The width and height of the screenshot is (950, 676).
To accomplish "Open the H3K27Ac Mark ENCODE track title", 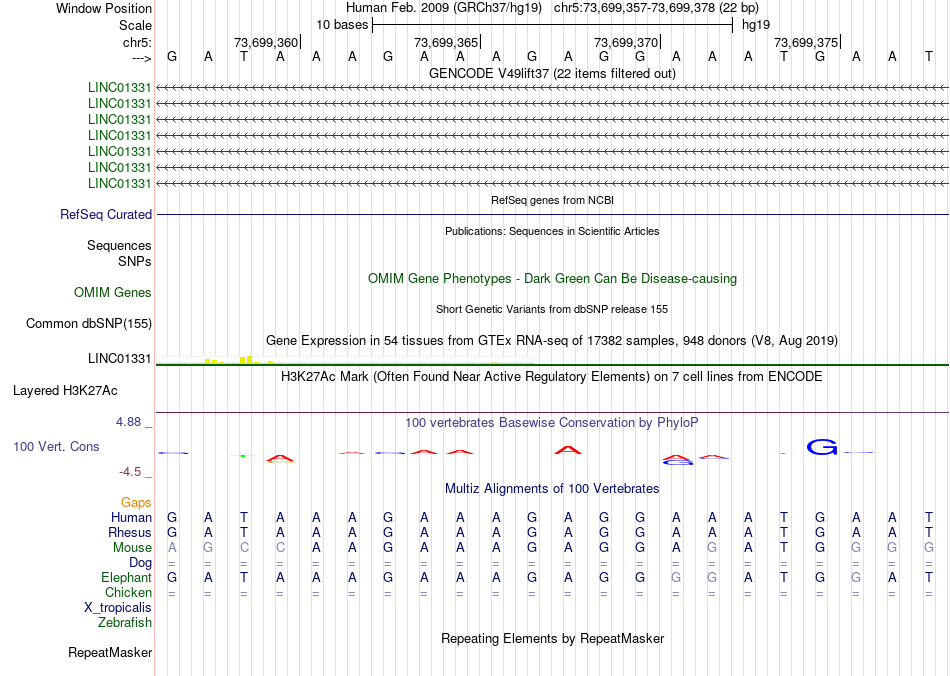I will pyautogui.click(x=552, y=377).
